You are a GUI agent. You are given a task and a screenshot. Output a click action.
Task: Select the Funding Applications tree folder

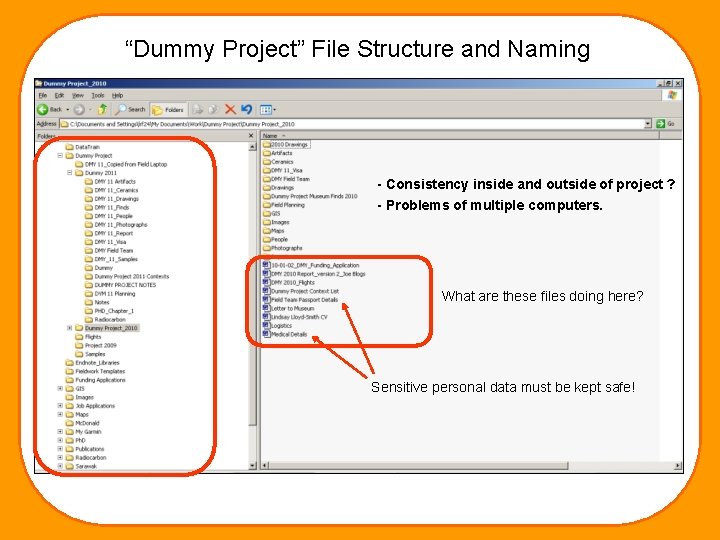click(x=96, y=380)
